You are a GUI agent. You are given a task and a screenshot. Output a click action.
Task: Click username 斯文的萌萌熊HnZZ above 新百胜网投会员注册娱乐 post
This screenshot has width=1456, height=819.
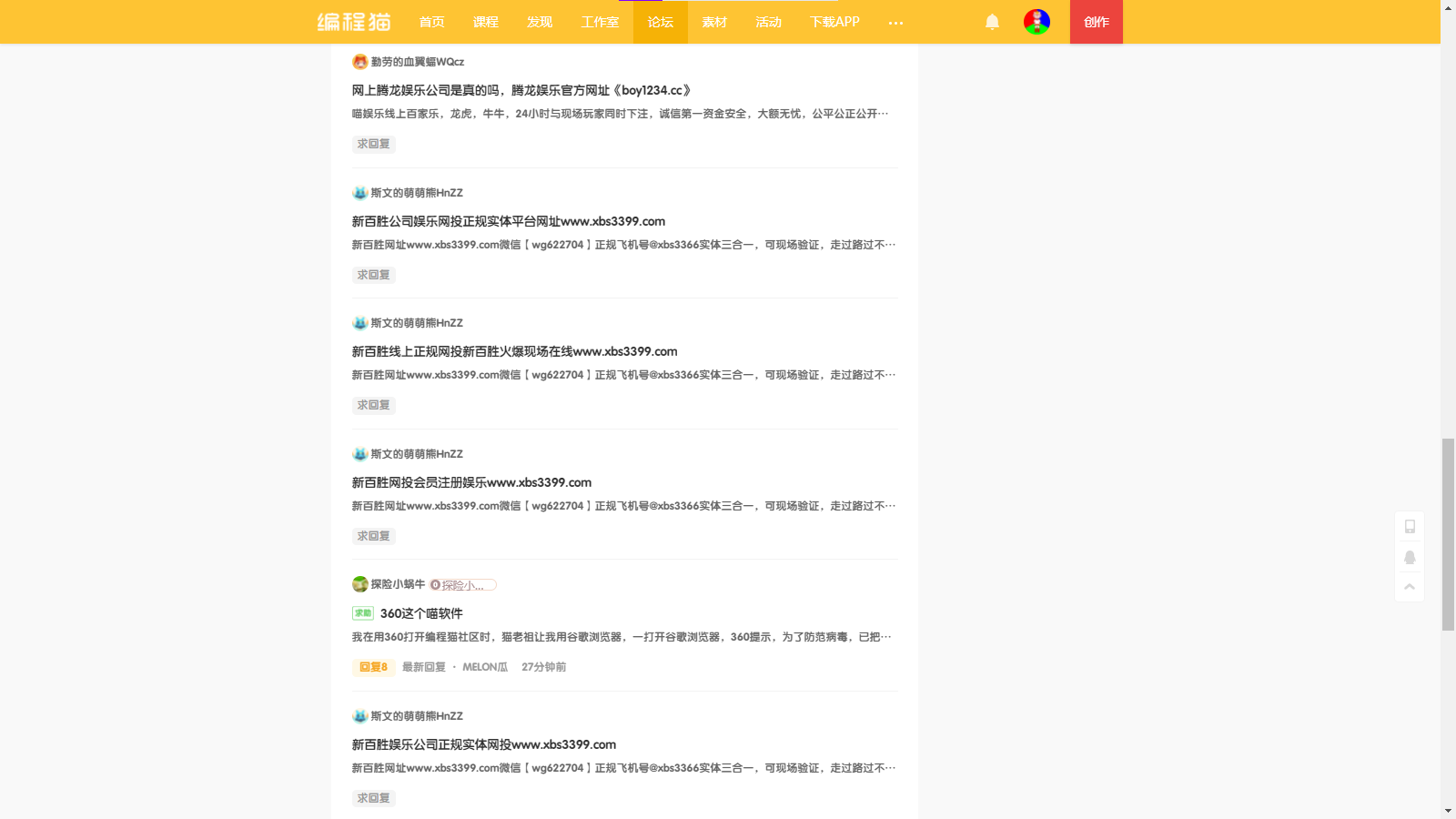[417, 454]
